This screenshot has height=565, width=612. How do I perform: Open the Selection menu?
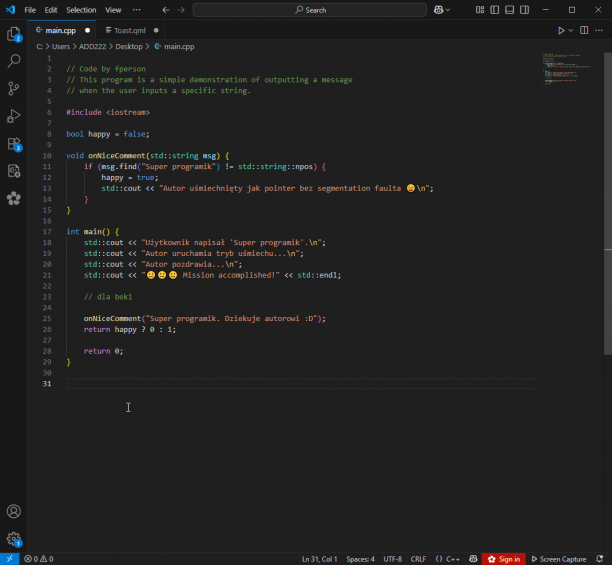click(81, 10)
